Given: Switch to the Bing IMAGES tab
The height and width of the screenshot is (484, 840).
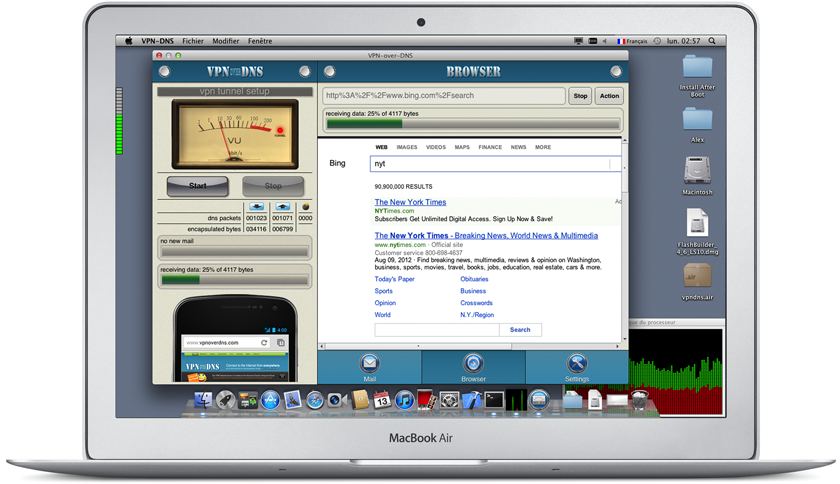Looking at the screenshot, I should 407,147.
